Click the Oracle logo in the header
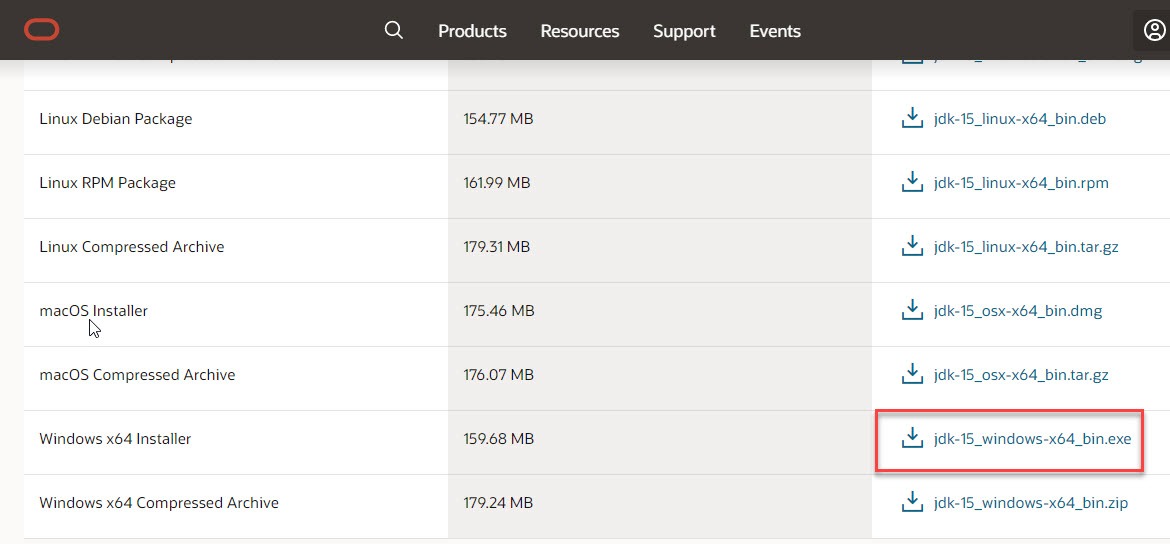The height and width of the screenshot is (544, 1170). (42, 30)
